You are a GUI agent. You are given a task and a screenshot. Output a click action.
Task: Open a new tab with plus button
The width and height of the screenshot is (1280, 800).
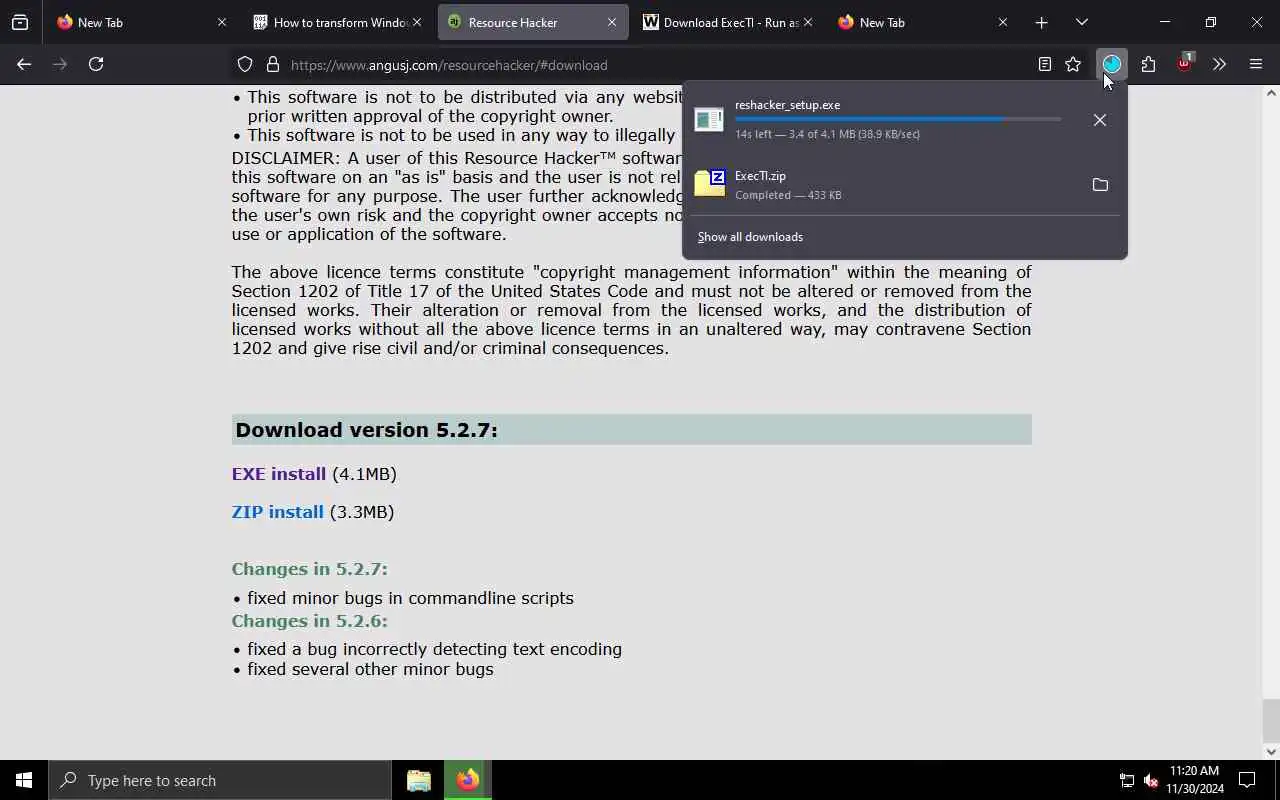(1041, 22)
